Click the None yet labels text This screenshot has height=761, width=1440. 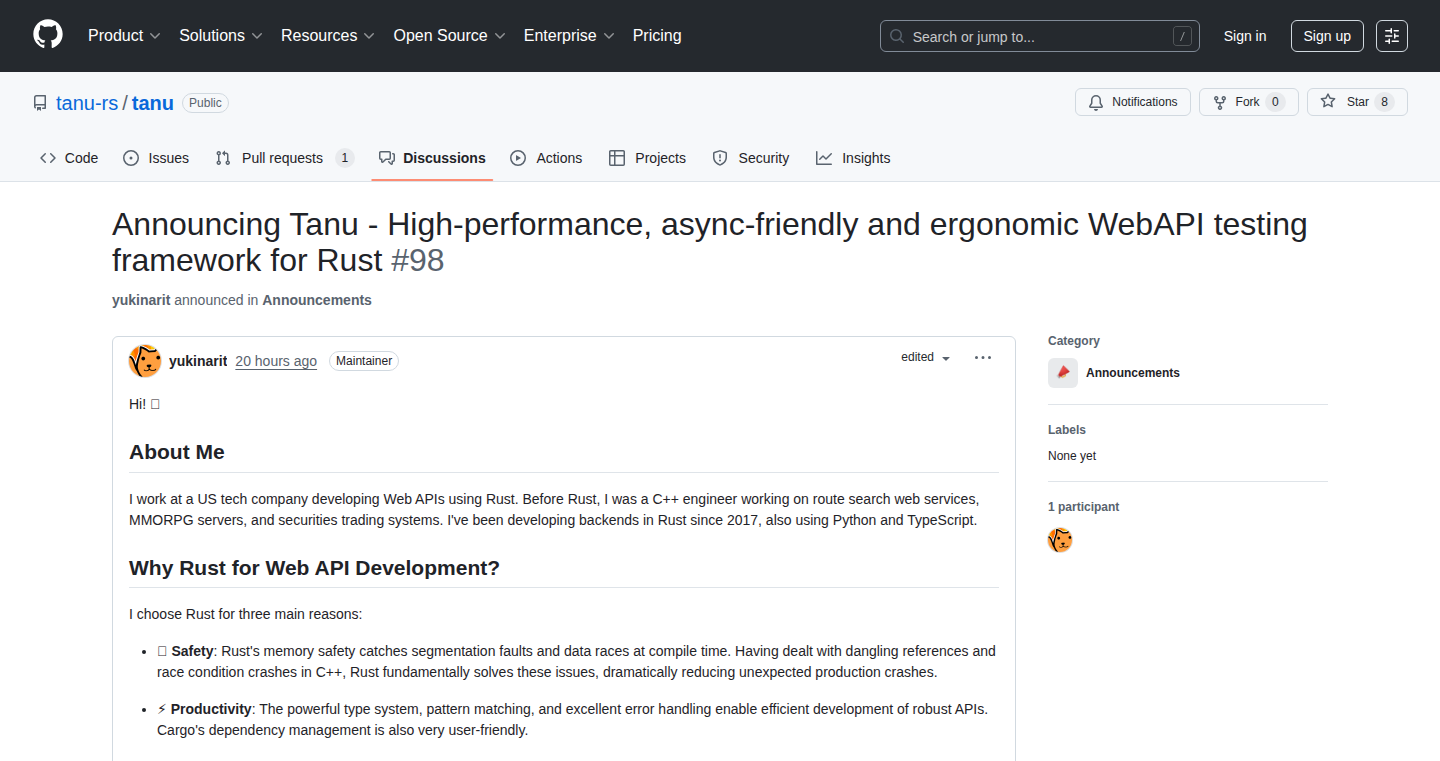(1072, 456)
